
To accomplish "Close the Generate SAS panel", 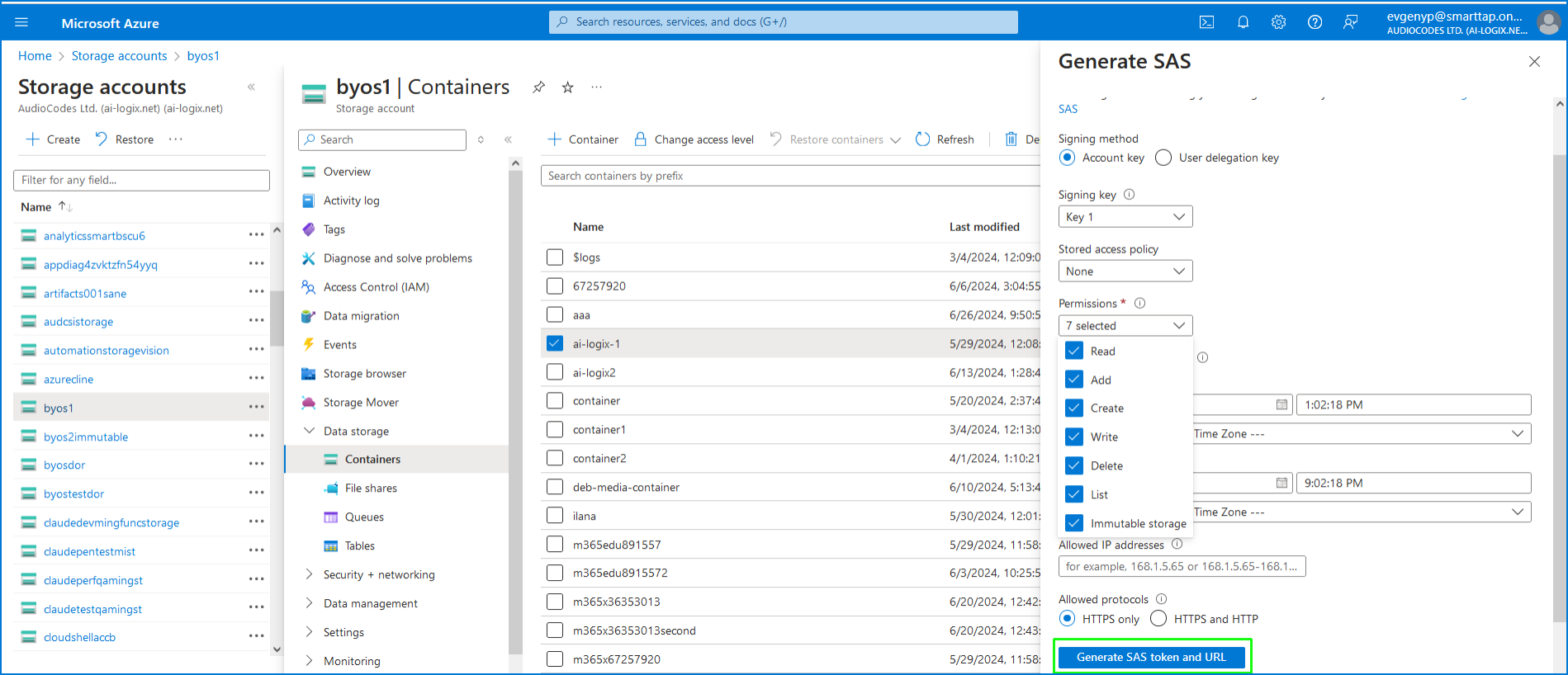I will coord(1534,62).
